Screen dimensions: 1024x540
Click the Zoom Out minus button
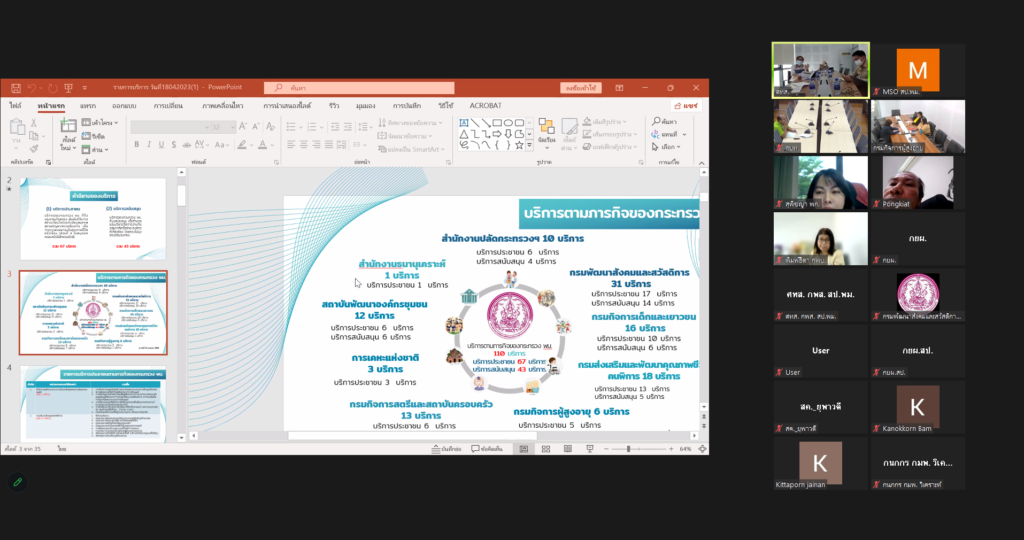point(606,449)
